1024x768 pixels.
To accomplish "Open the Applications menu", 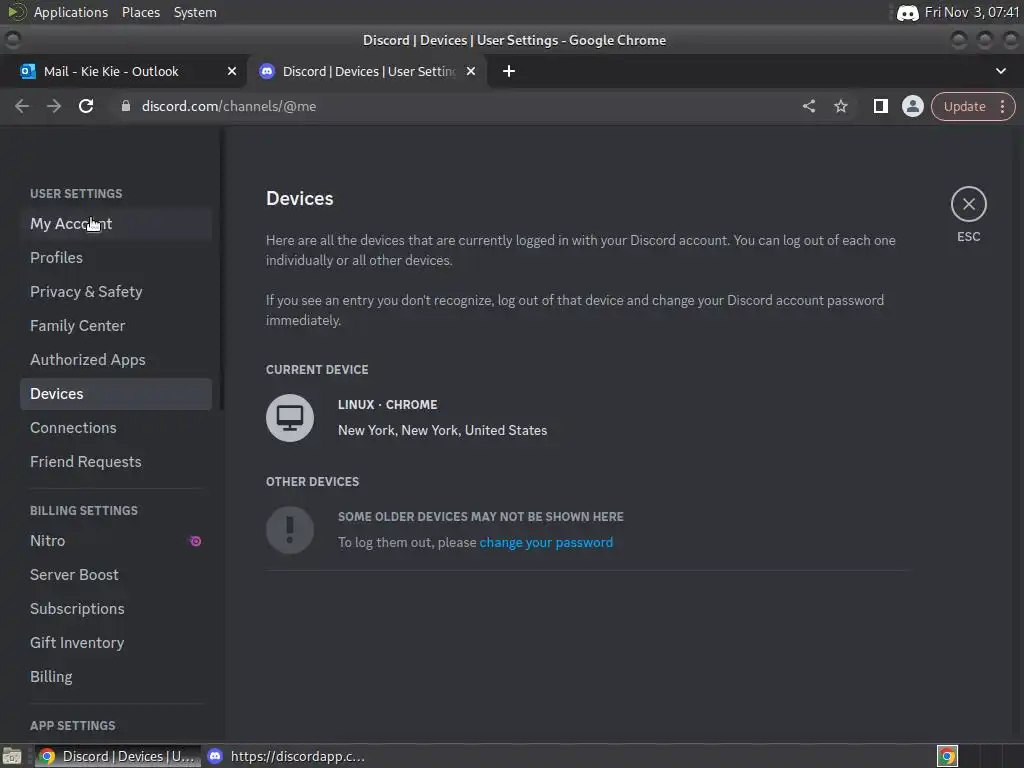I will (71, 12).
